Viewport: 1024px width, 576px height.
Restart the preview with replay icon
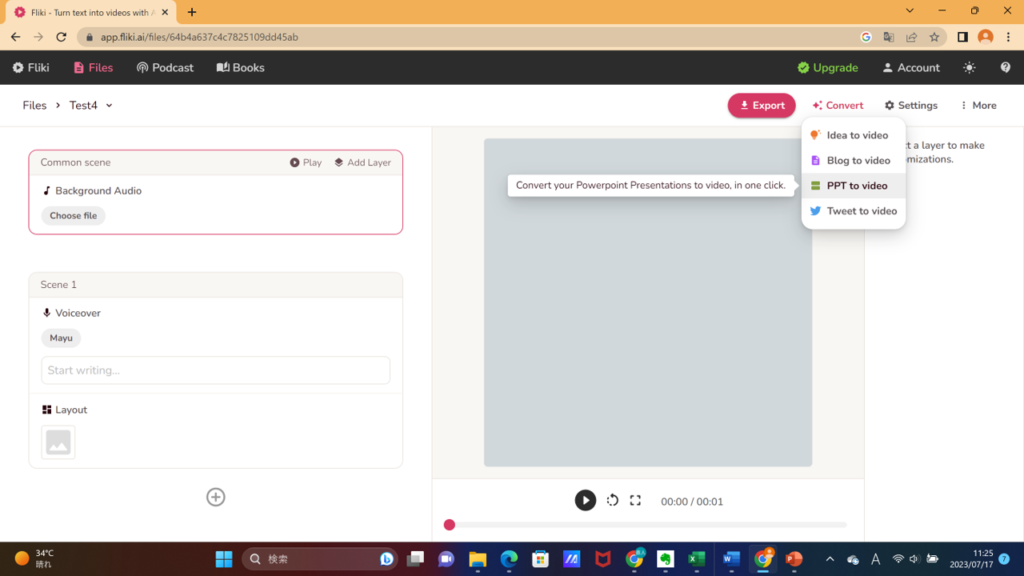[x=612, y=500]
